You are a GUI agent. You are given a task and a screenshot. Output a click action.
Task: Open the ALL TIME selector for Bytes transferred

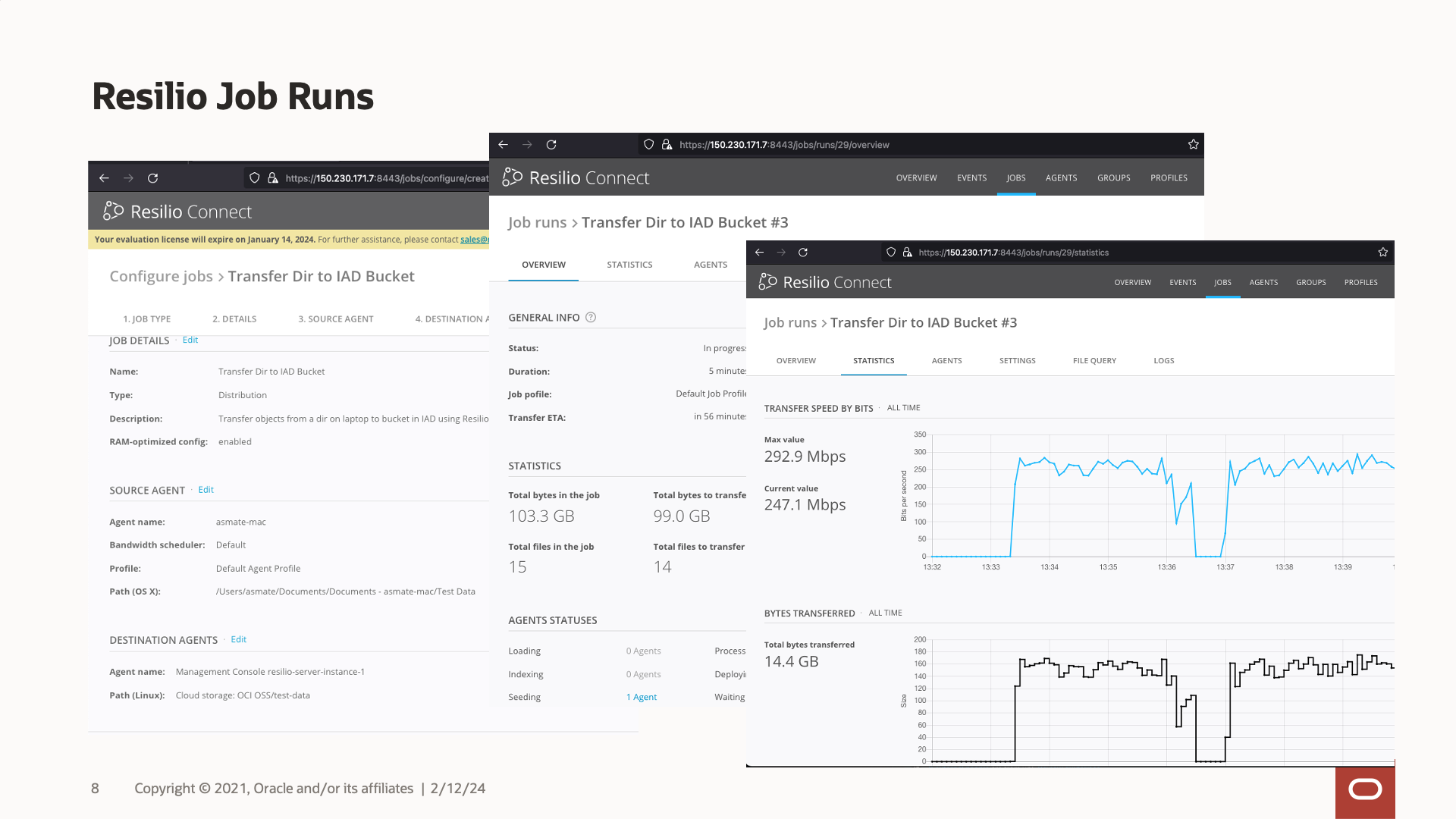tap(885, 613)
